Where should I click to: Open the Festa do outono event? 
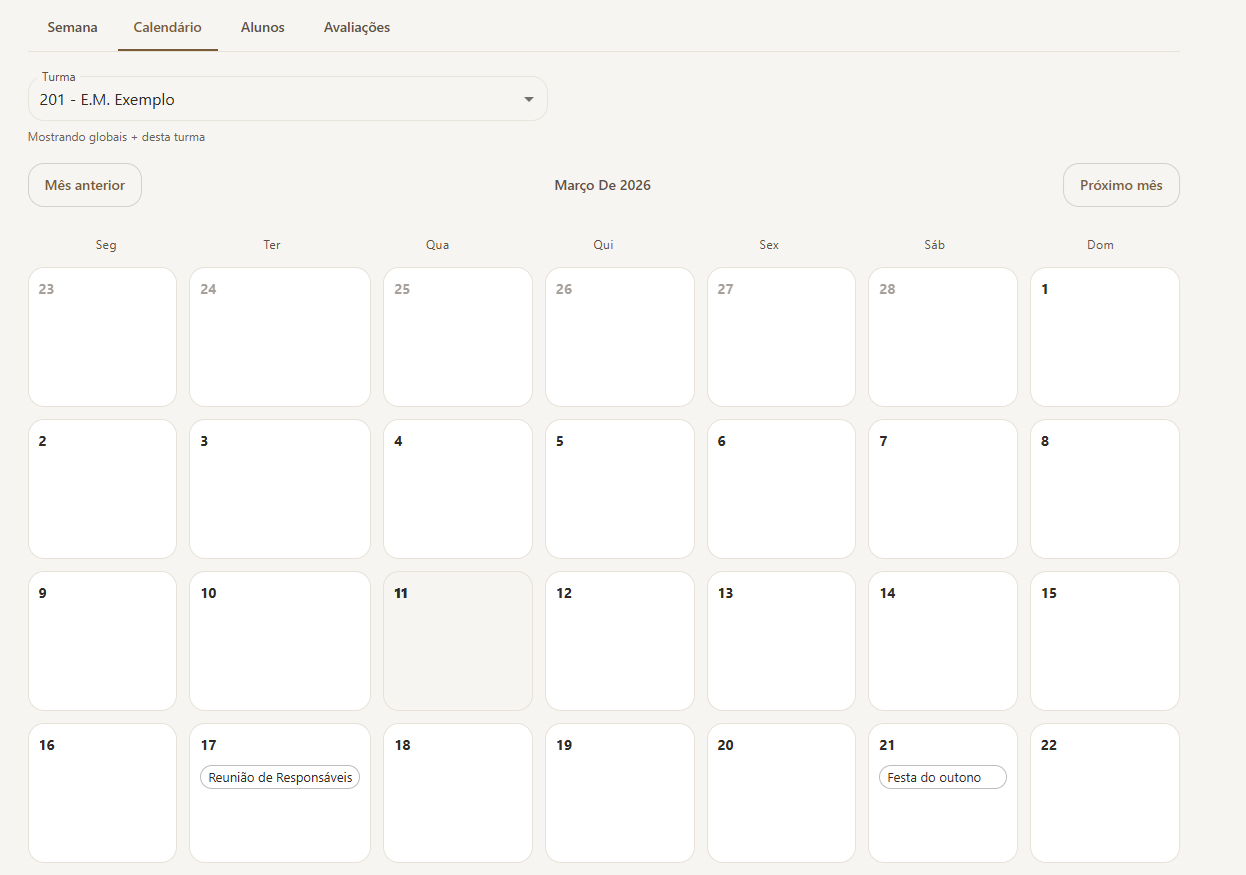(x=942, y=777)
